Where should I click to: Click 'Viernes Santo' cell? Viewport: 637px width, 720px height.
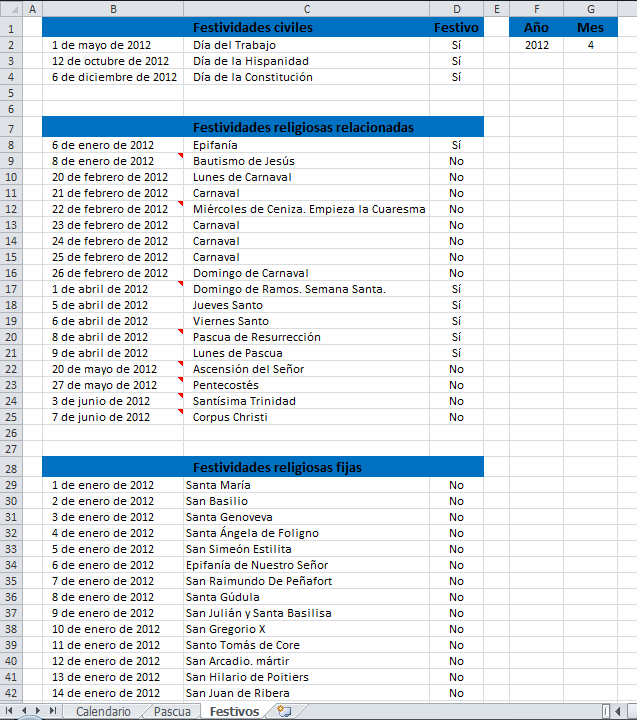click(307, 321)
